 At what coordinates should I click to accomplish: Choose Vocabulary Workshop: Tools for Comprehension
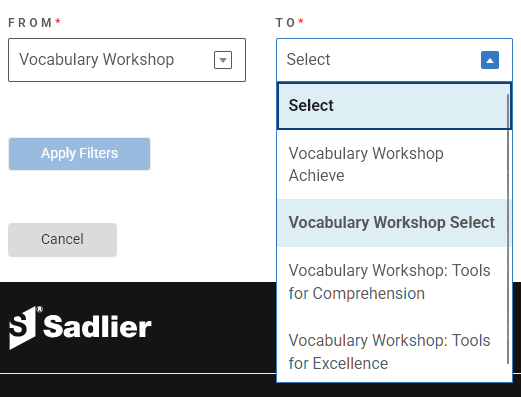click(x=393, y=282)
